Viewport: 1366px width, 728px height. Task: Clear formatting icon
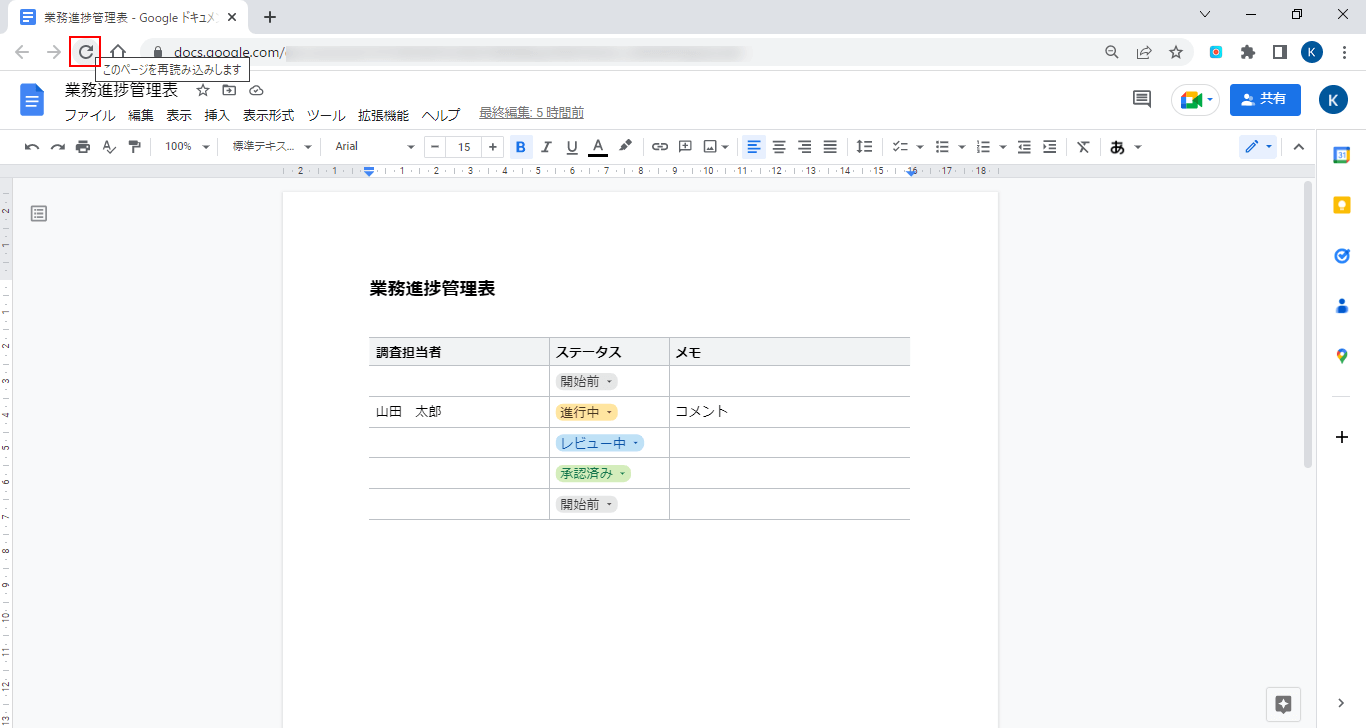[x=1083, y=147]
